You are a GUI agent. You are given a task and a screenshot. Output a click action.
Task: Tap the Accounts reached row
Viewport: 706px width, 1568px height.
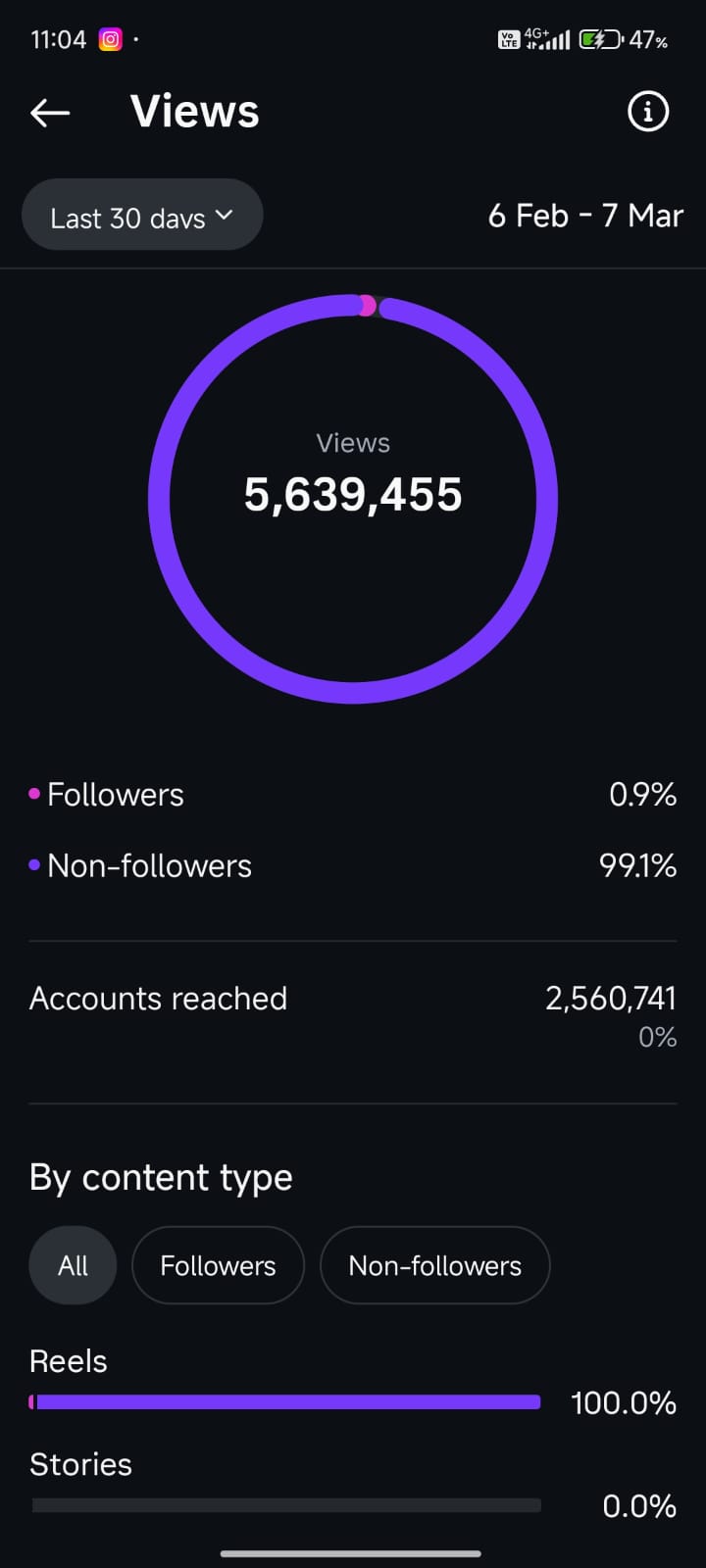tap(353, 999)
